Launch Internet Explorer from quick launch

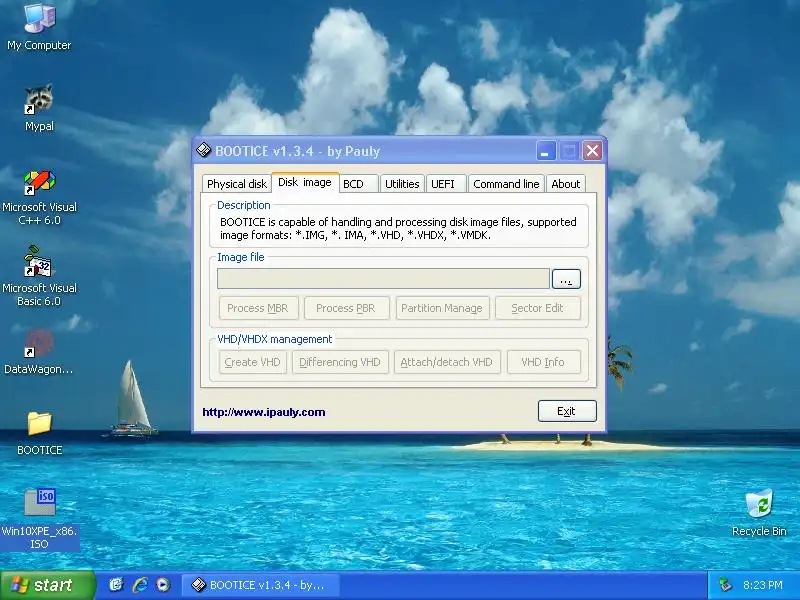pos(140,585)
